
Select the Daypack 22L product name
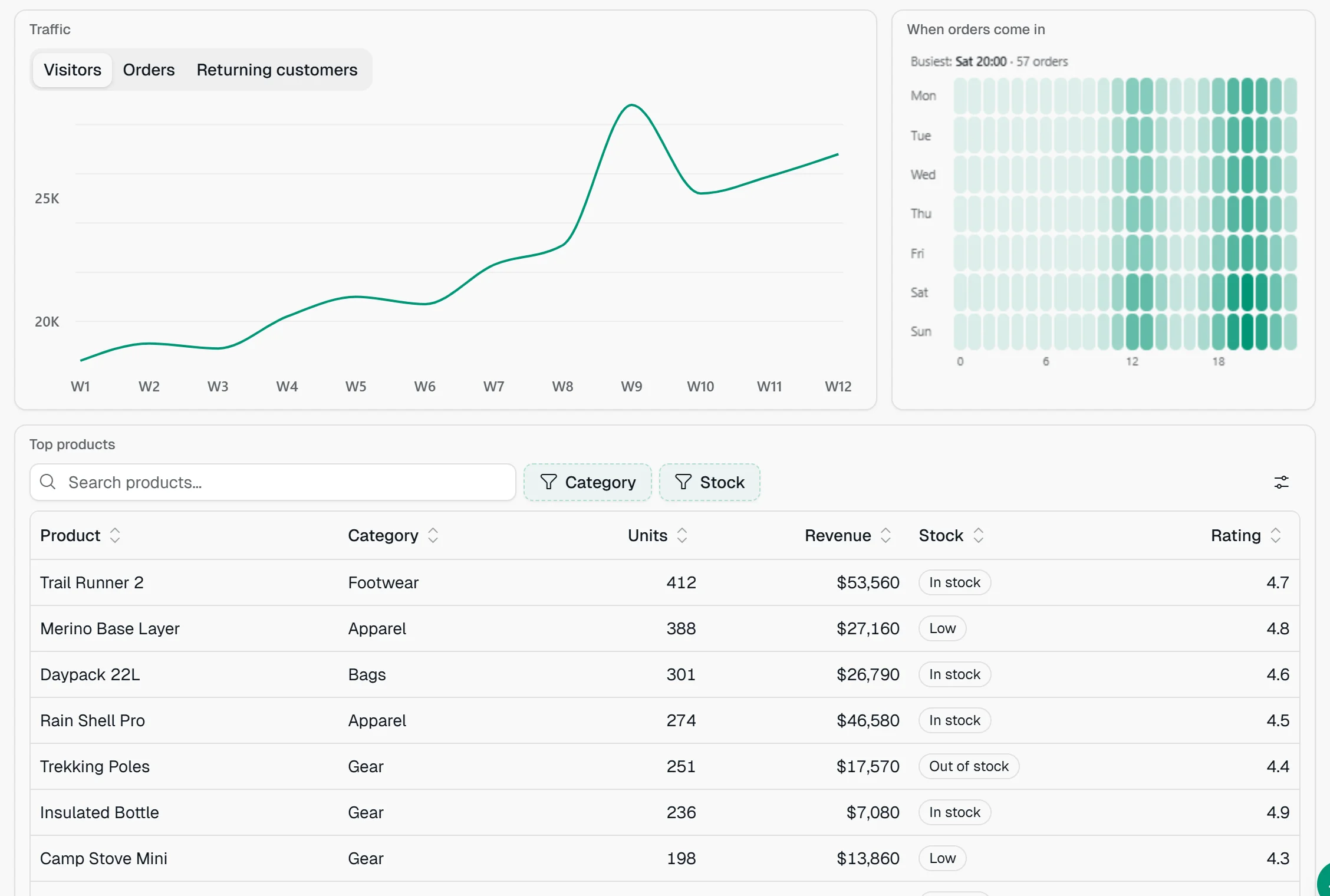click(90, 674)
